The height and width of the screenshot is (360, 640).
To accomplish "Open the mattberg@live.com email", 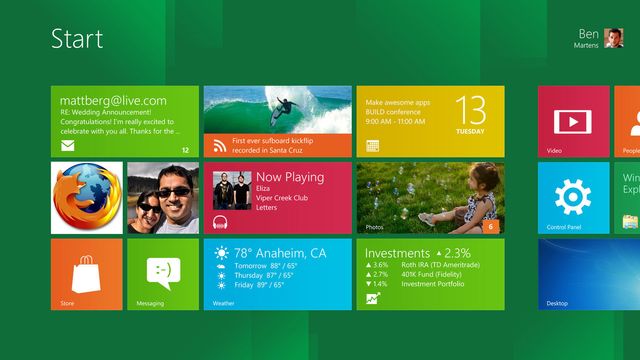I will (x=113, y=101).
